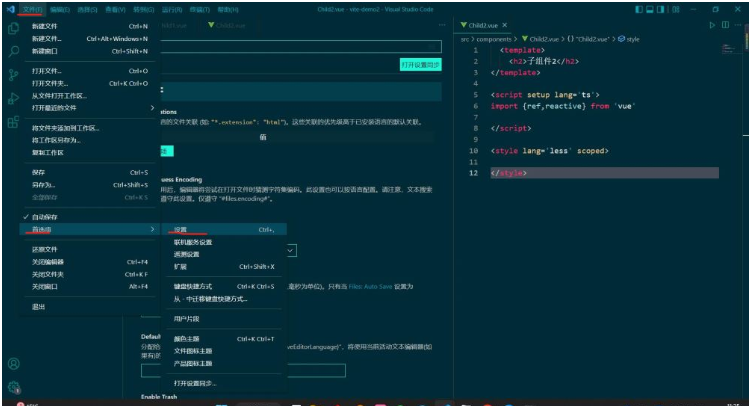755x406 pixels.
Task: Open the 运行(R) menu
Action: tap(172, 9)
